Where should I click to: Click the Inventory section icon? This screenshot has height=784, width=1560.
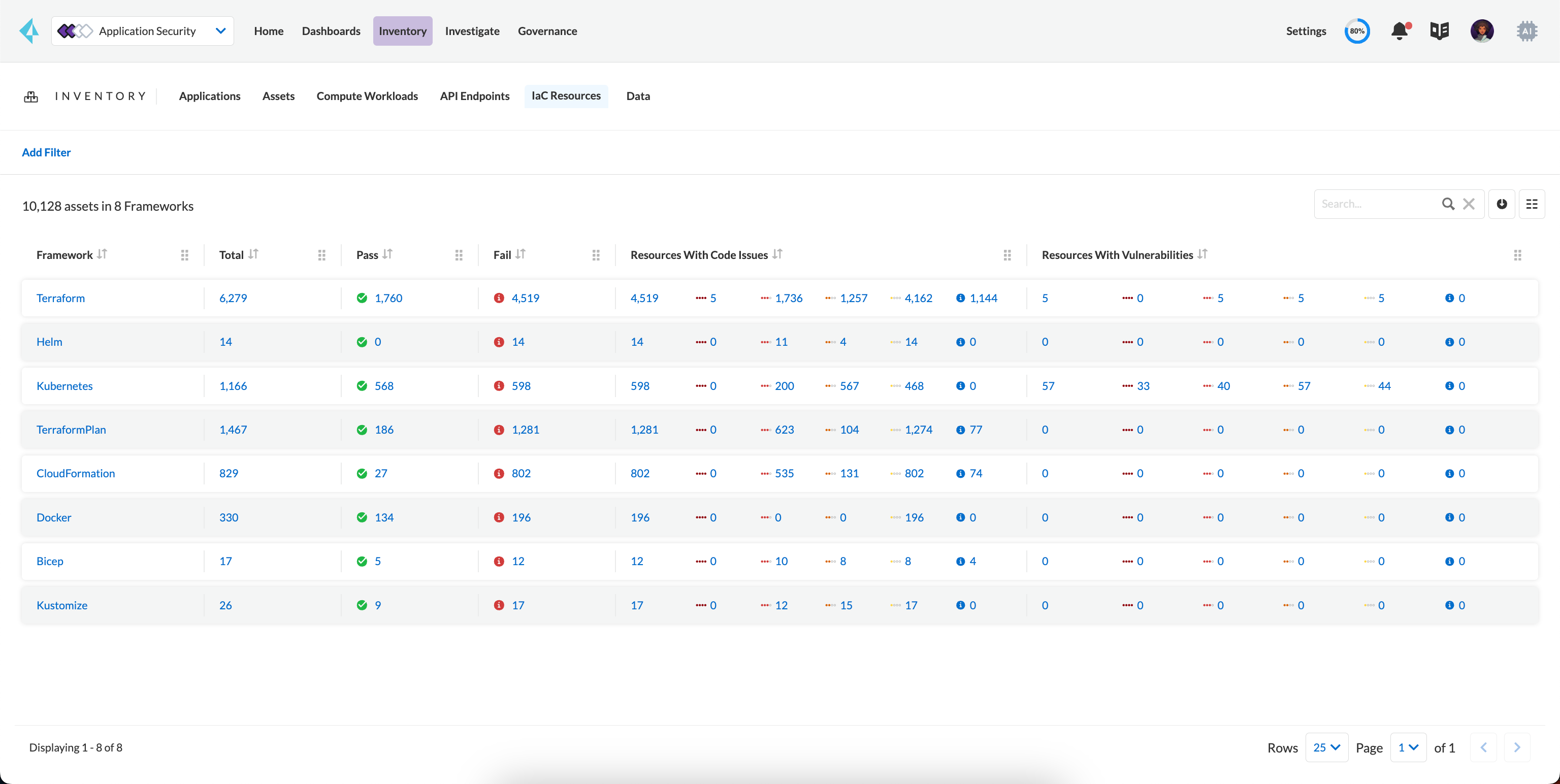pyautogui.click(x=31, y=97)
